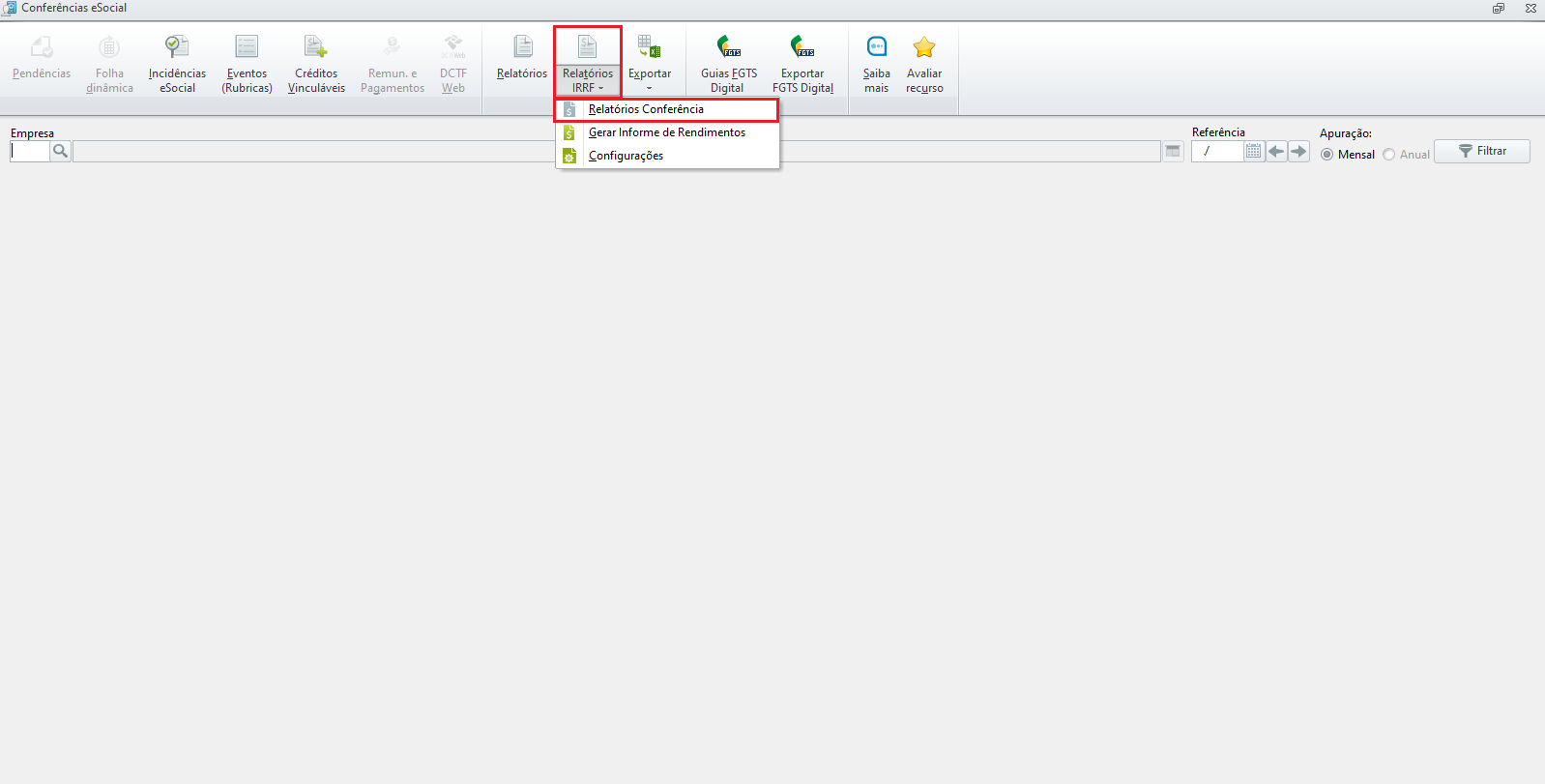Go to previous reference period arrow

[1276, 151]
